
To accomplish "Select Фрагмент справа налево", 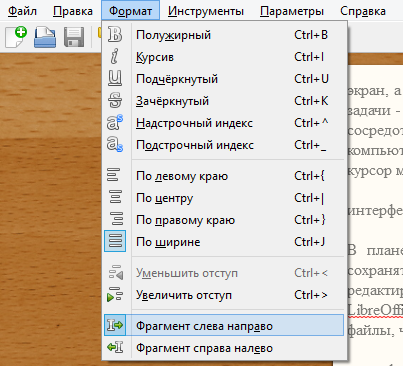I will click(224, 348).
